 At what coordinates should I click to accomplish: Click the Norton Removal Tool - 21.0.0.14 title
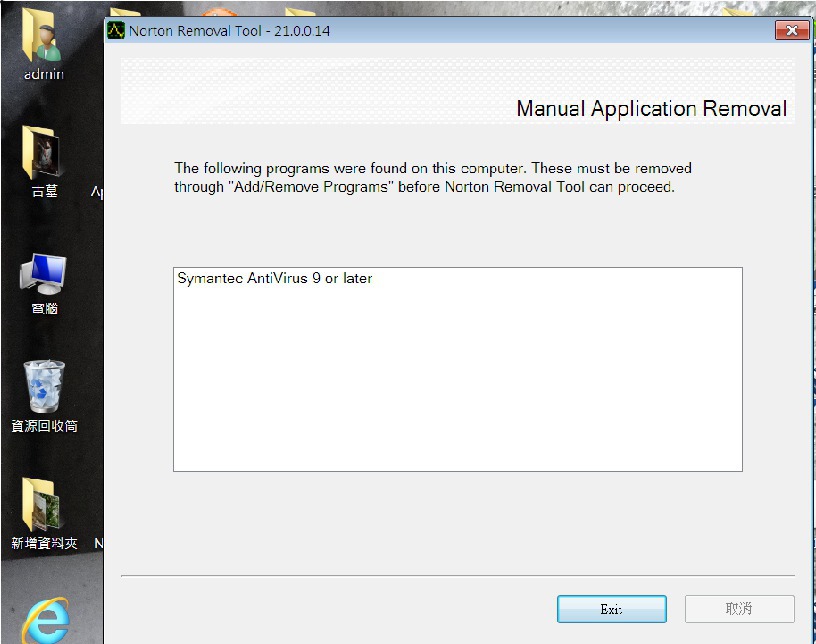(230, 31)
